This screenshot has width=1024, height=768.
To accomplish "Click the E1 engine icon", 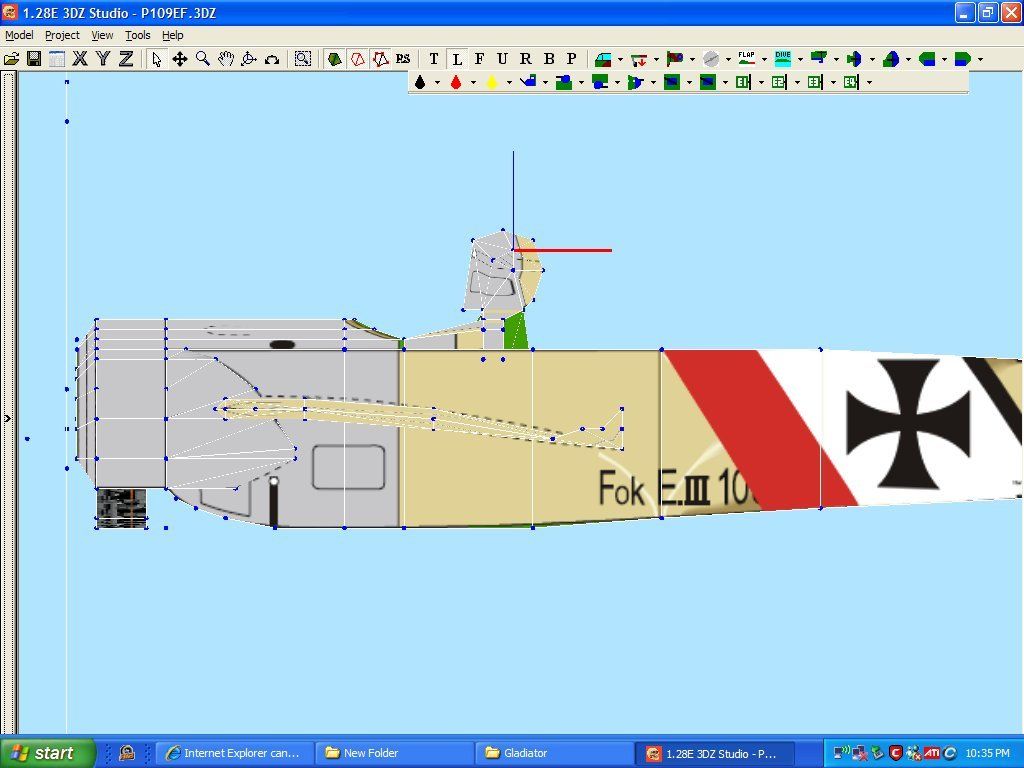I will coord(743,82).
